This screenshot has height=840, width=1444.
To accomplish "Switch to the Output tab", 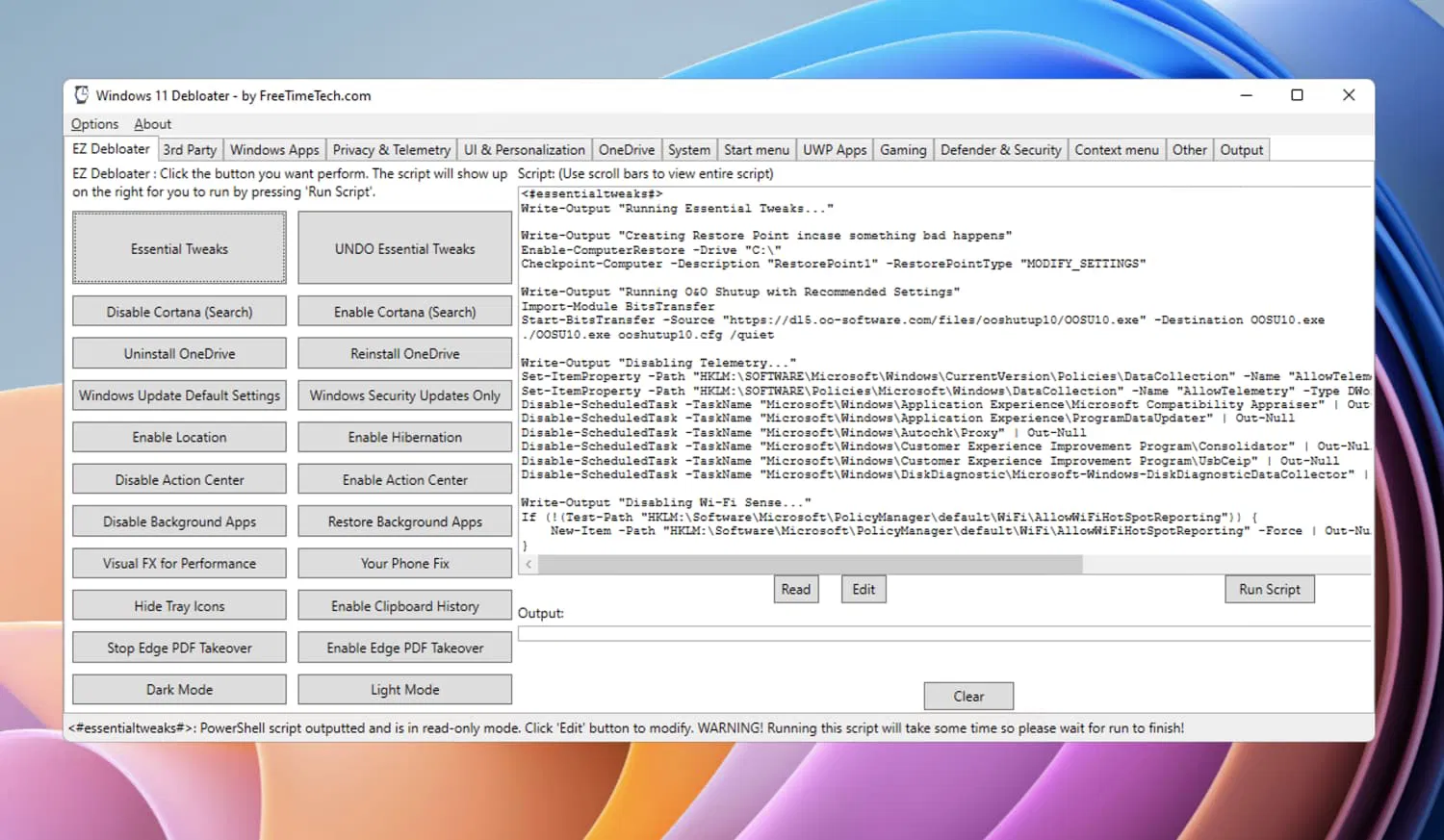I will click(x=1242, y=150).
